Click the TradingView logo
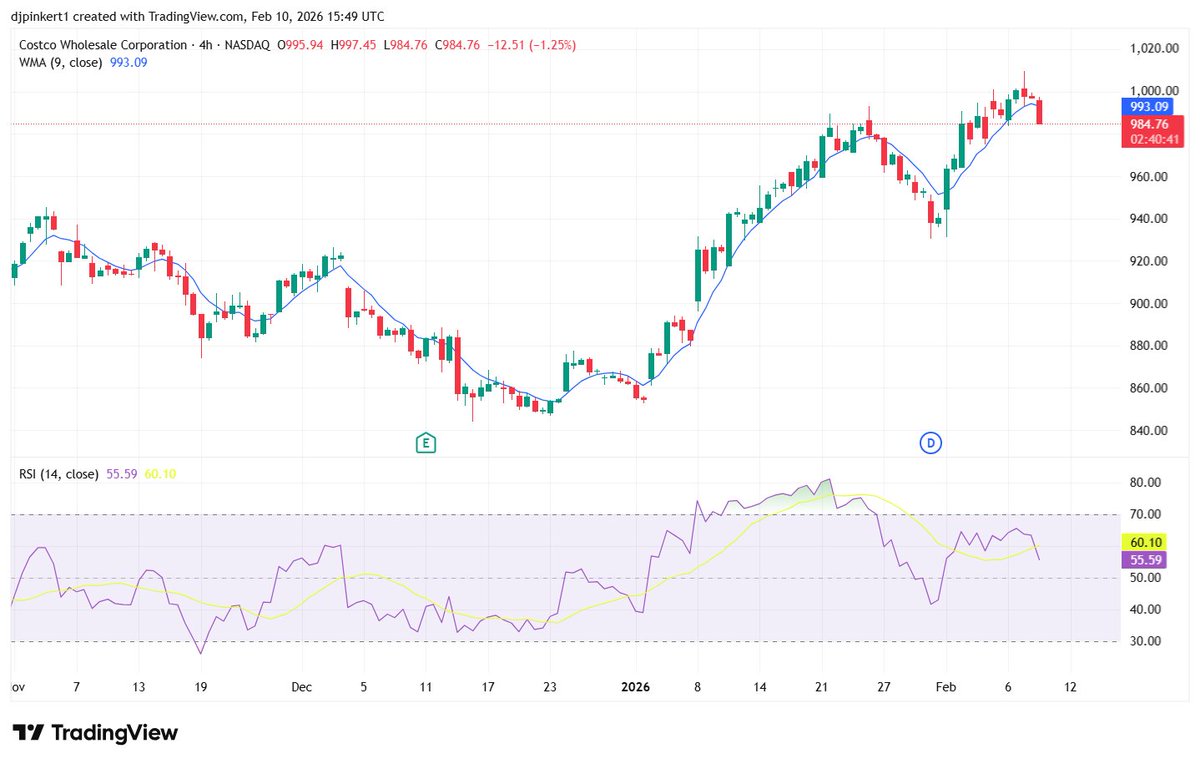The image size is (1200, 764). 95,733
